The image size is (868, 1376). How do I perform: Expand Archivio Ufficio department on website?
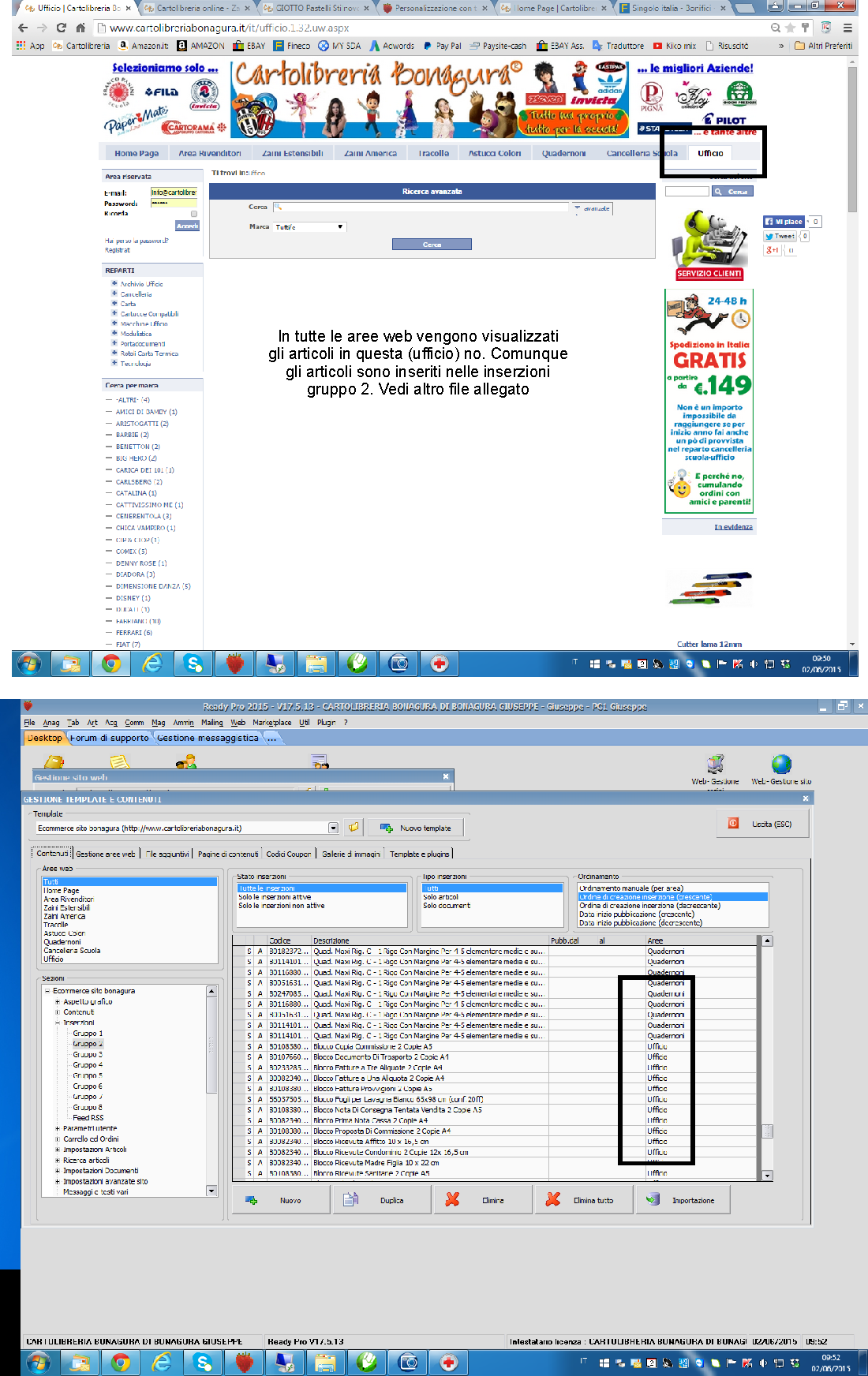(x=114, y=283)
